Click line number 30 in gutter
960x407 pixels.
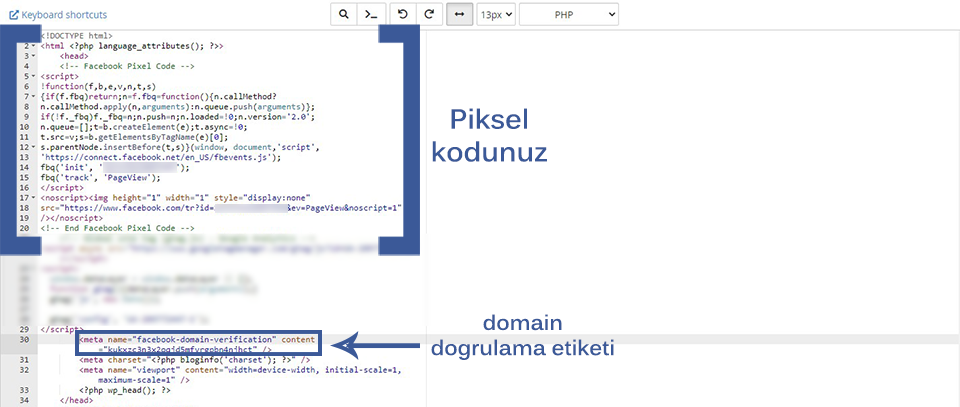pyautogui.click(x=24, y=340)
